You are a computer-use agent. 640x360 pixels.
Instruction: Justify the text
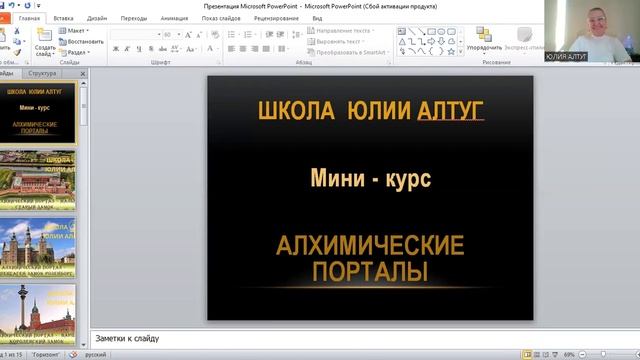267,49
